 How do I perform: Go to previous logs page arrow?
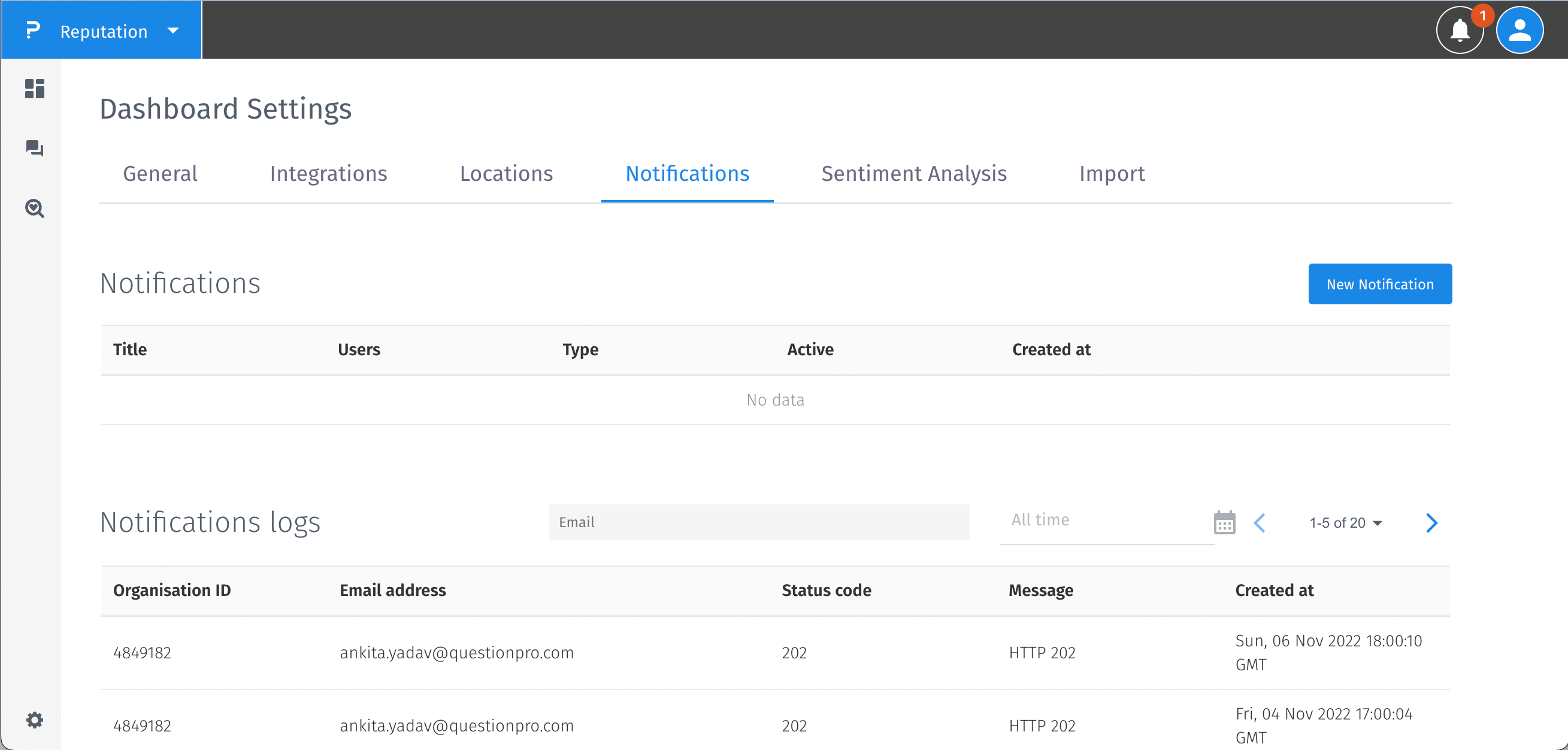click(x=1260, y=523)
